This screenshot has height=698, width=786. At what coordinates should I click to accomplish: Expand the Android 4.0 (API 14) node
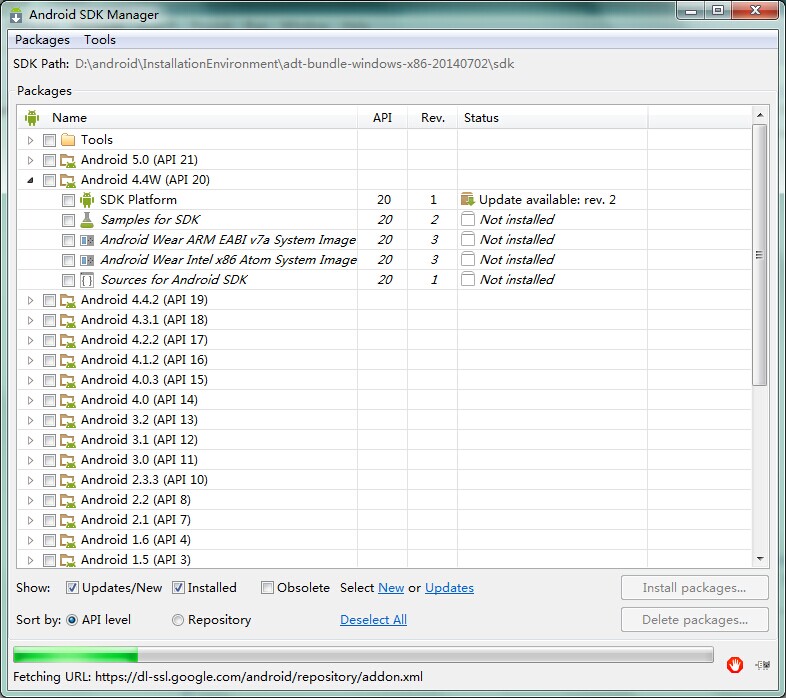pos(31,400)
